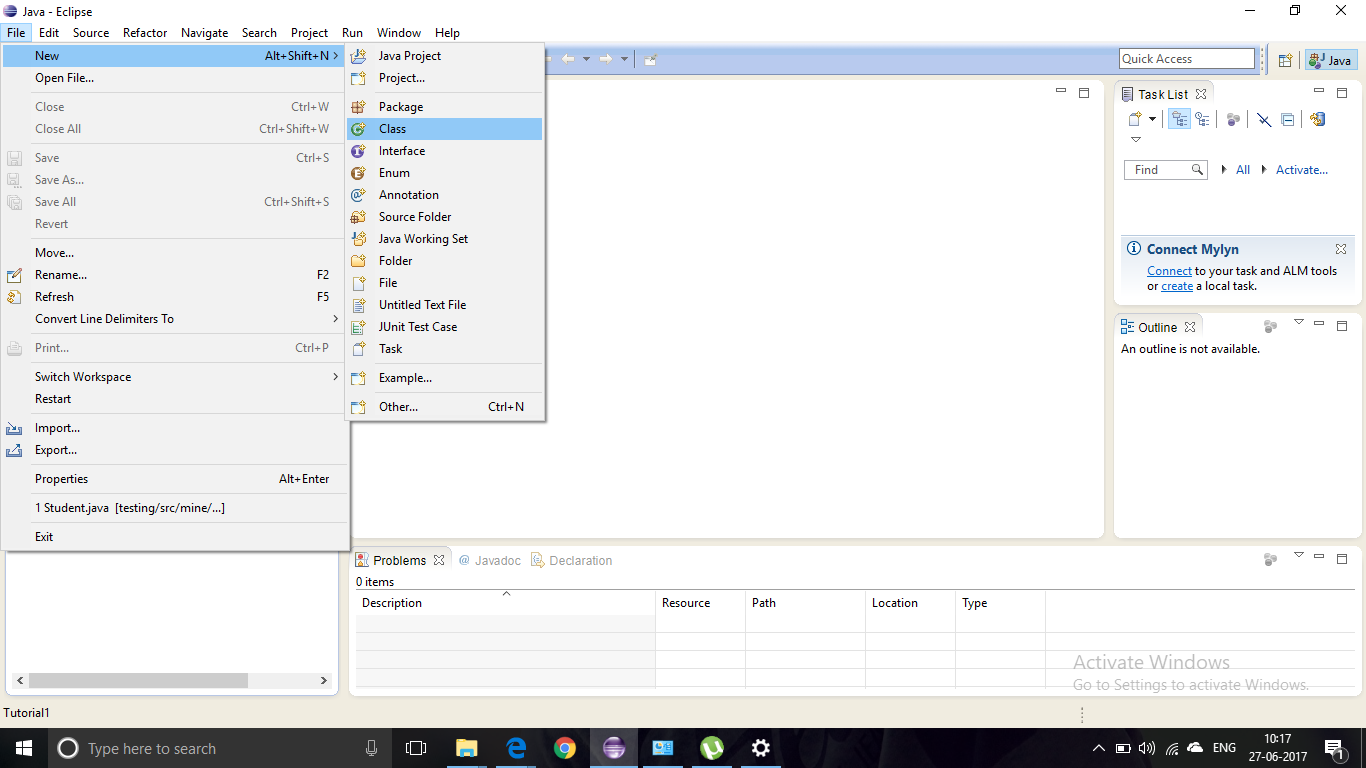The height and width of the screenshot is (768, 1366).
Task: Close the Task List tab
Action: click(x=1201, y=94)
